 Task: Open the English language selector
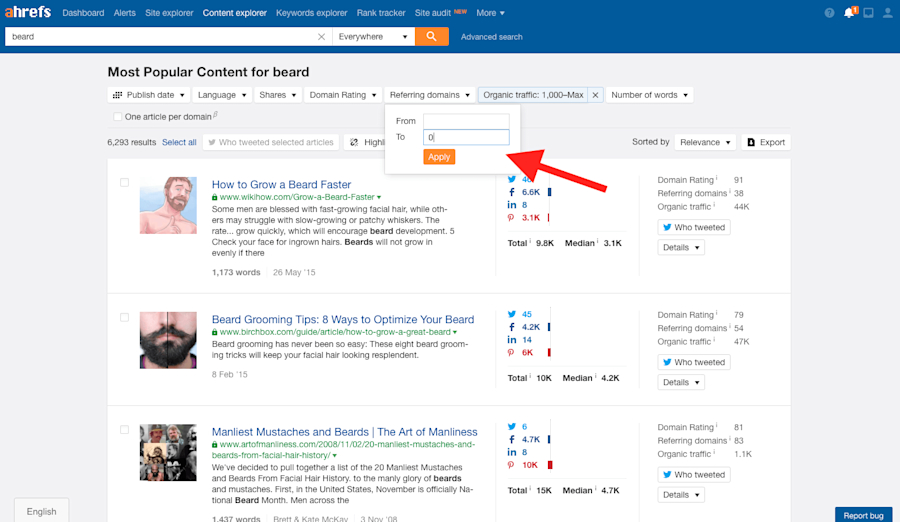point(41,511)
